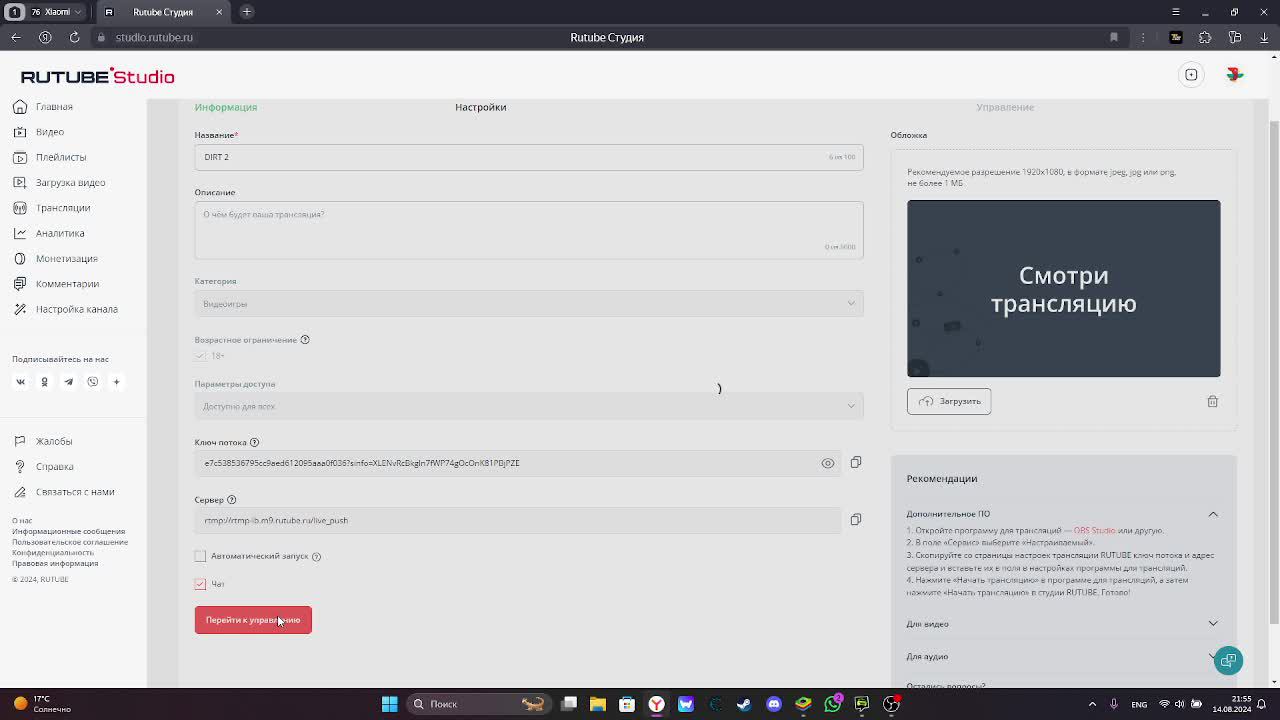
Task: Click the Сервер help icon
Action: pos(231,500)
